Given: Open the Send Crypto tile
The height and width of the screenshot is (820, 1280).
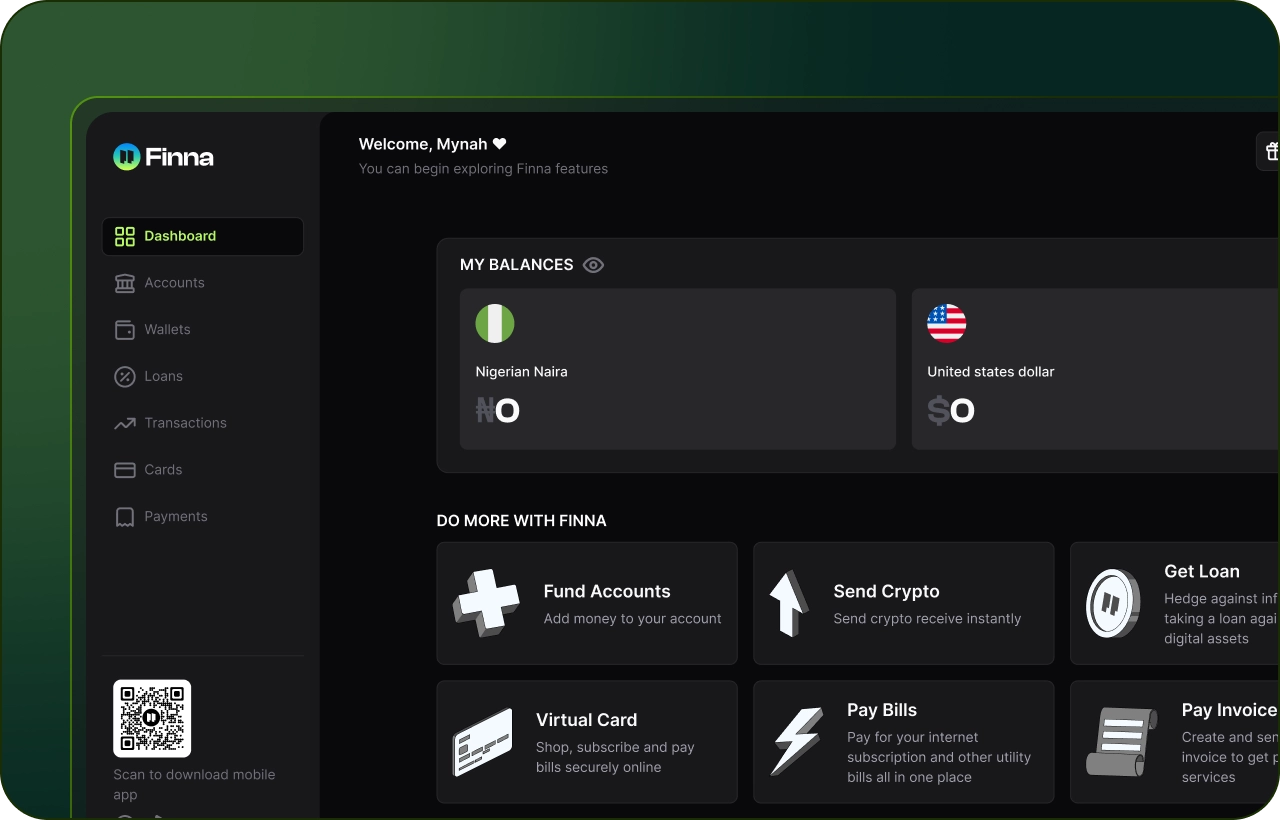Looking at the screenshot, I should [x=903, y=604].
